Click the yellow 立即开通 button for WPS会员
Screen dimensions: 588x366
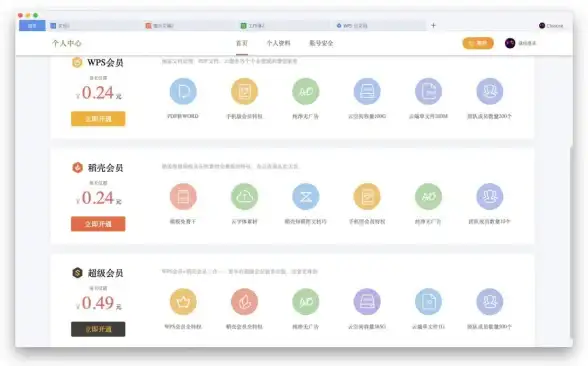(98, 119)
